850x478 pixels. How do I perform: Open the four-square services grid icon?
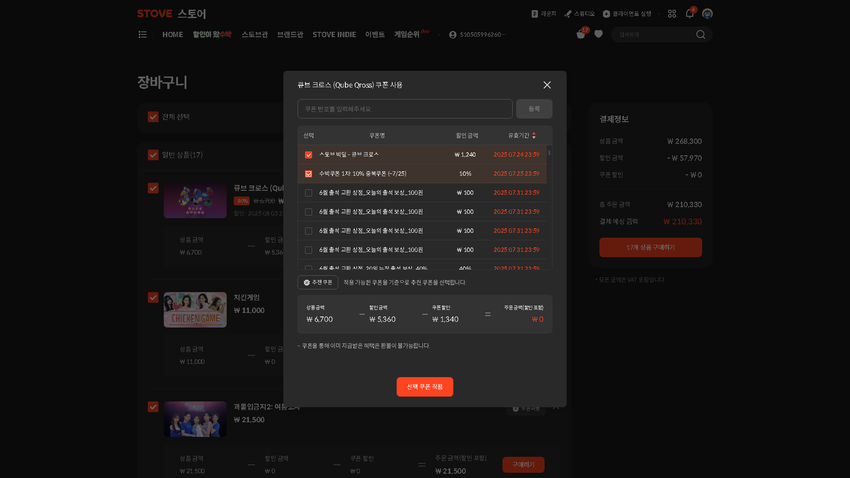click(x=672, y=14)
